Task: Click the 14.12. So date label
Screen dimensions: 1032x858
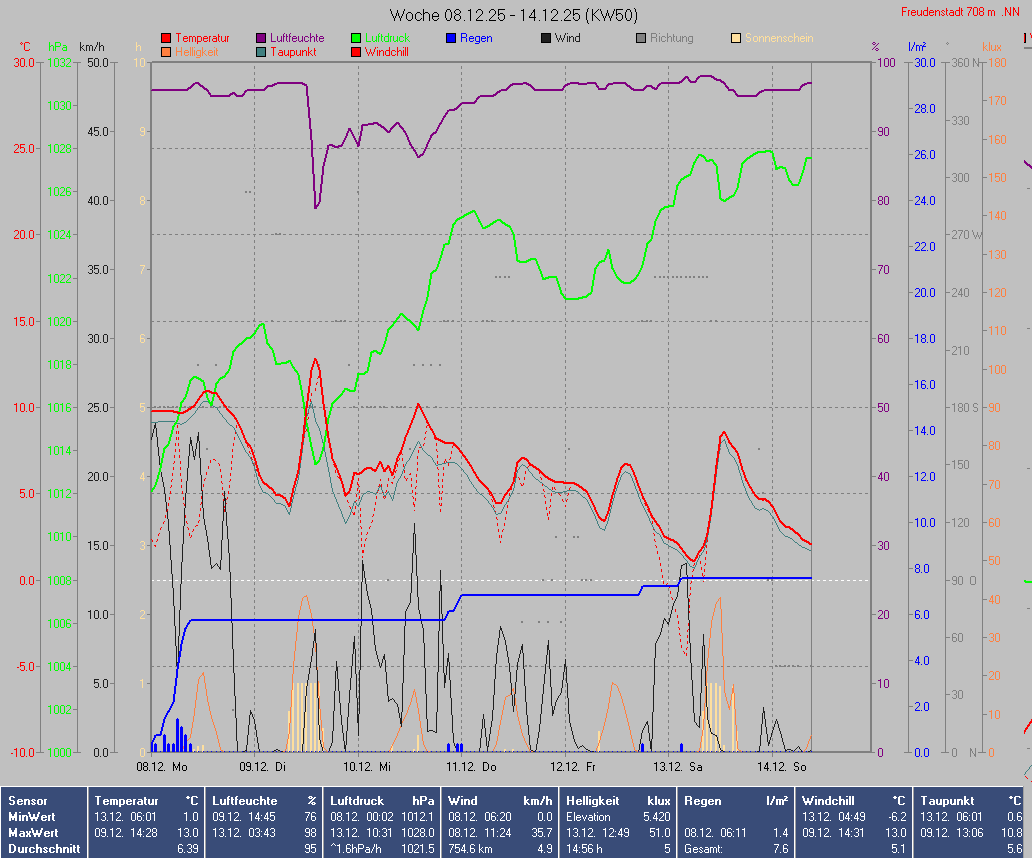Action: 781,767
